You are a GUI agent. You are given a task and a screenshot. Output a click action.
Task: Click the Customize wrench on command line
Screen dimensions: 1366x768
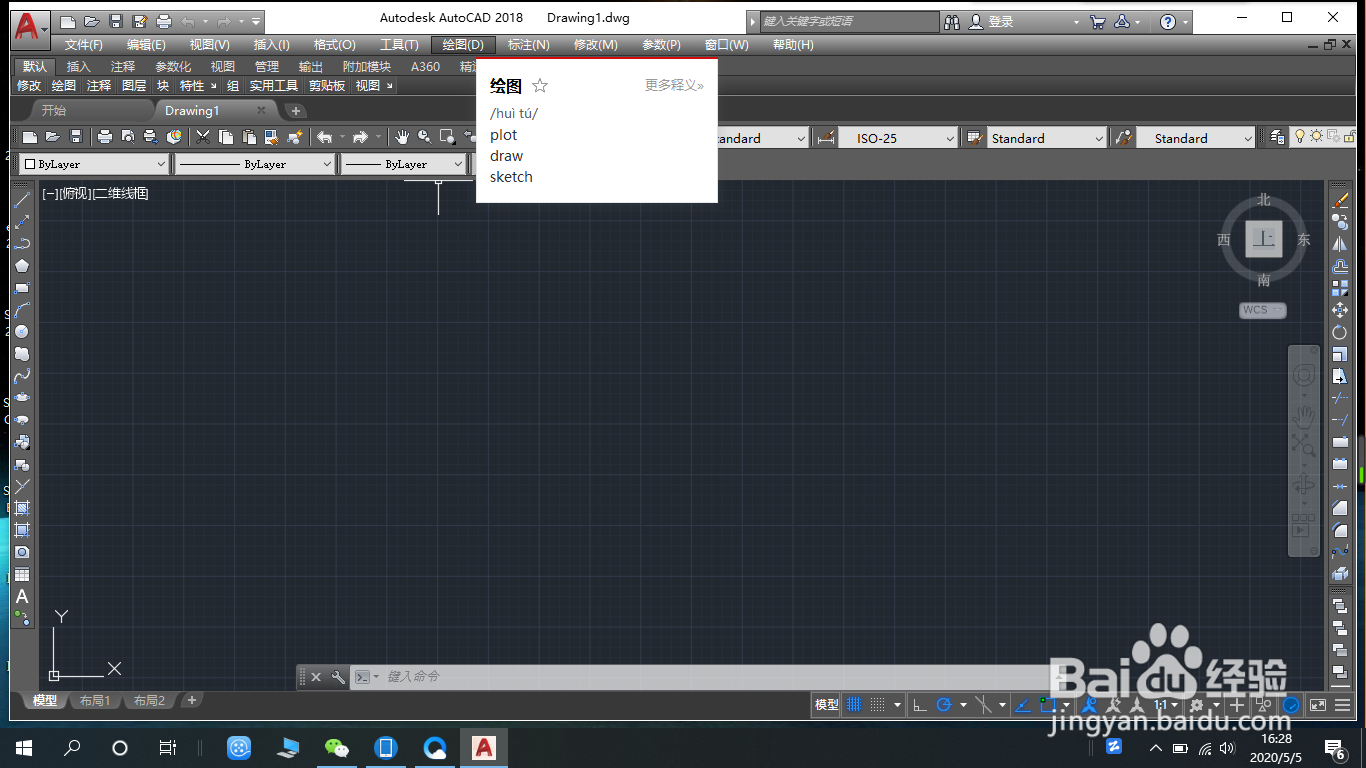click(x=338, y=677)
